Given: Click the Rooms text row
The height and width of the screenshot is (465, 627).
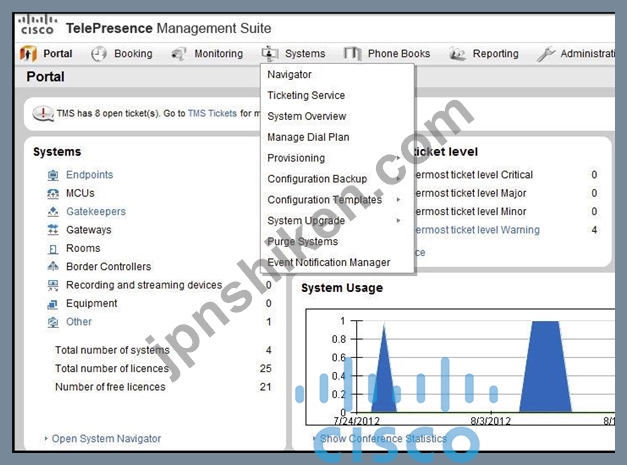Looking at the screenshot, I should click(x=83, y=248).
